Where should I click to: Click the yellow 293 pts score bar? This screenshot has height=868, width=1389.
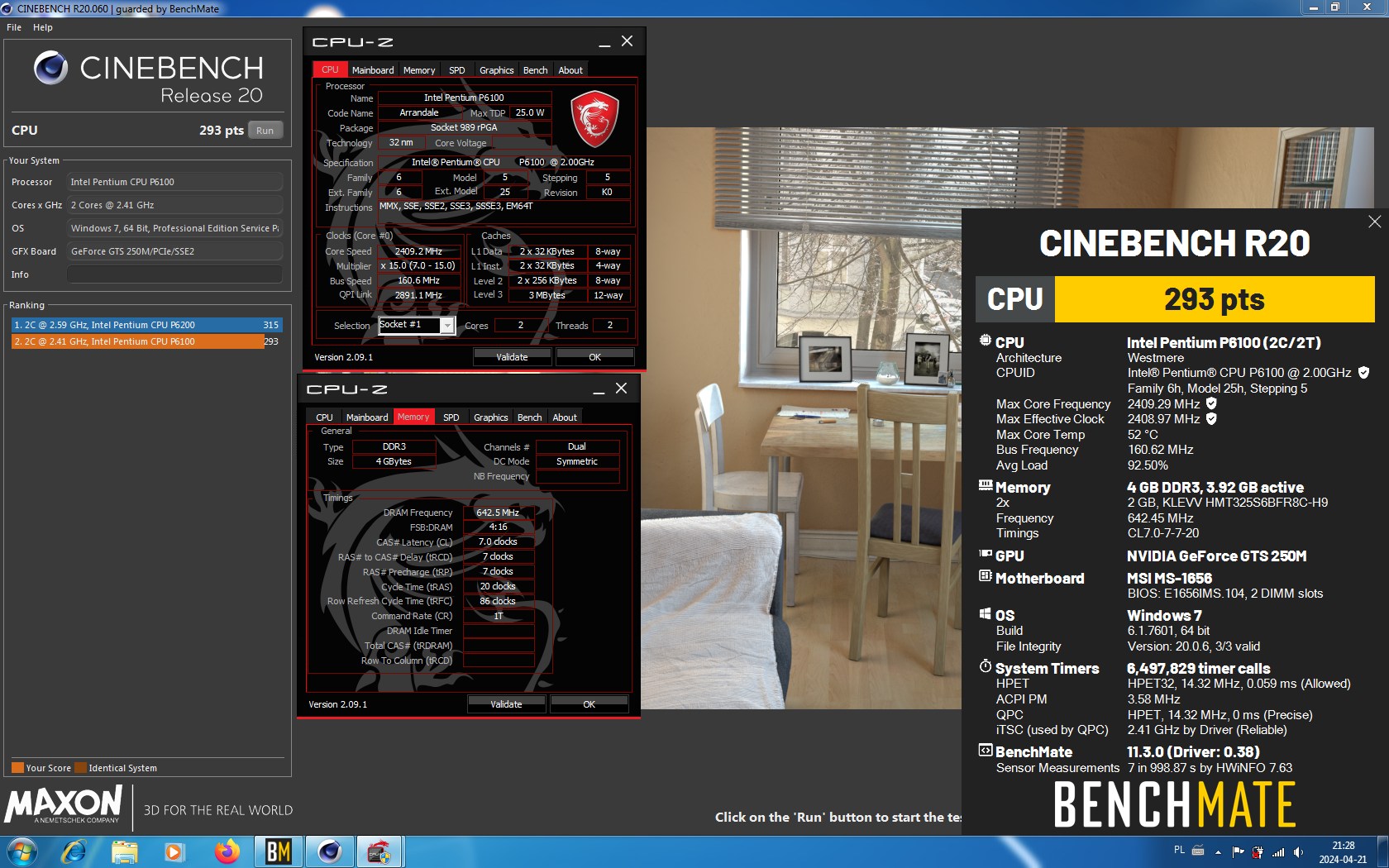point(1215,299)
